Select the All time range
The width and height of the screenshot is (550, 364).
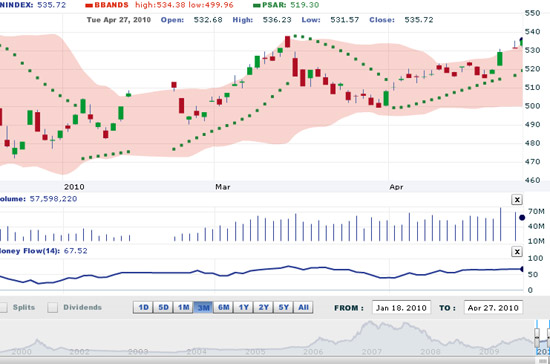pos(303,308)
